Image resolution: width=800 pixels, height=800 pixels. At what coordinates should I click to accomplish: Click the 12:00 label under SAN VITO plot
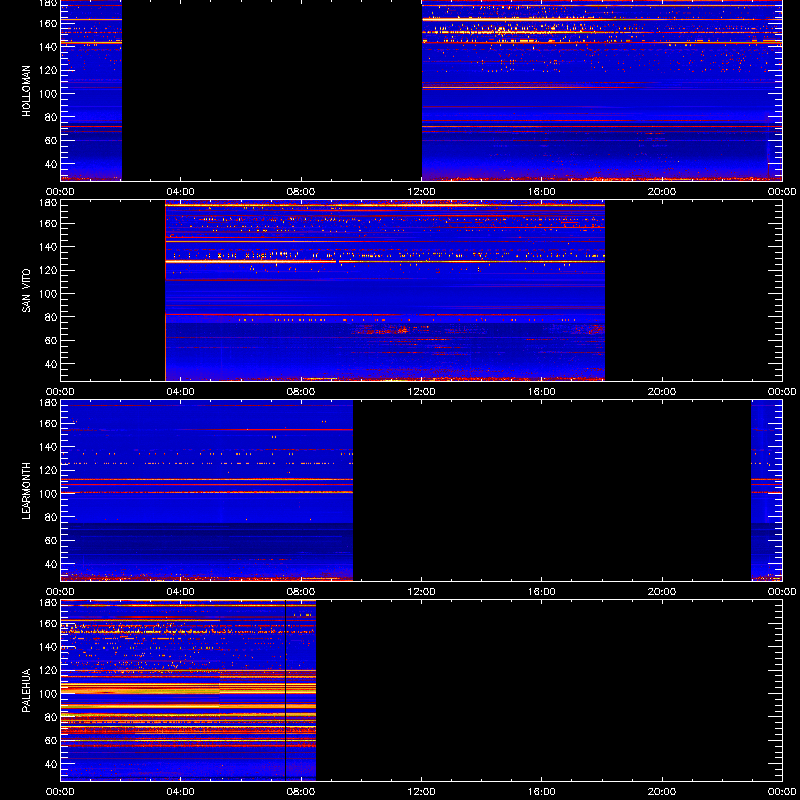pos(421,392)
